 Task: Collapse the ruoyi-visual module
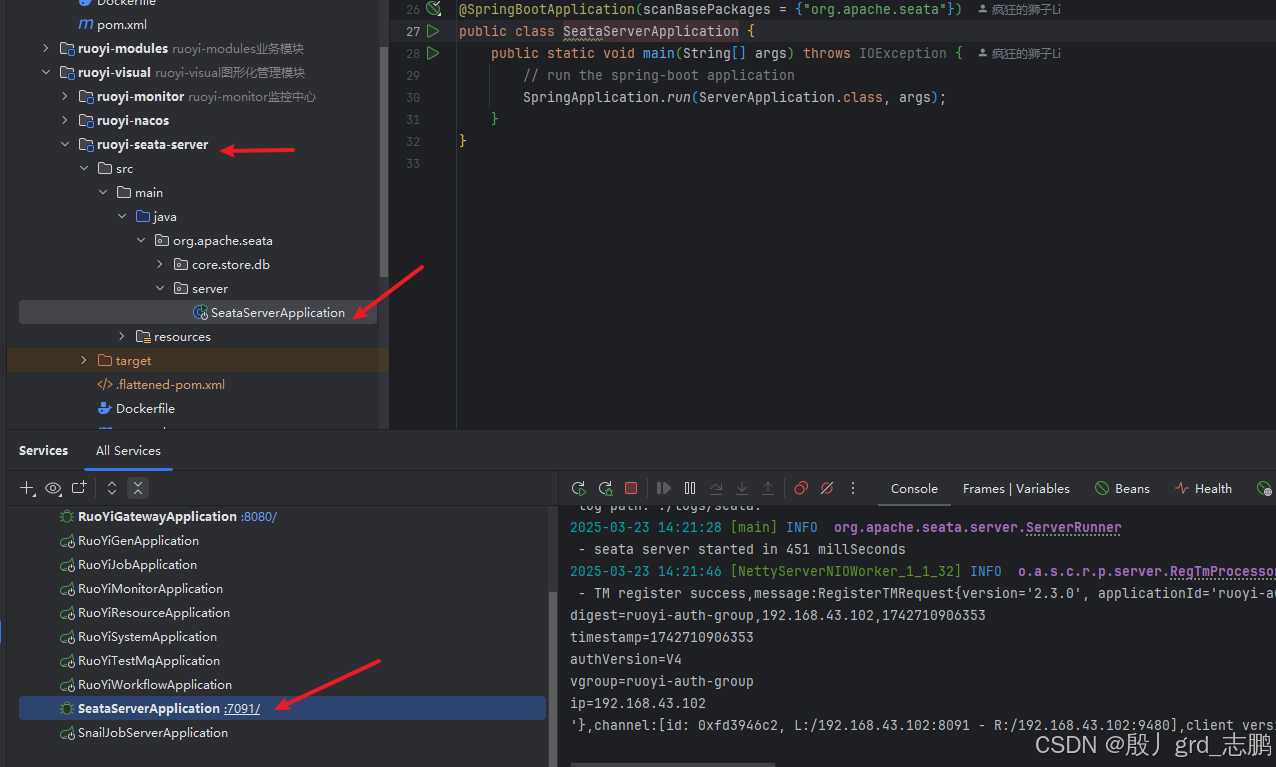tap(46, 72)
